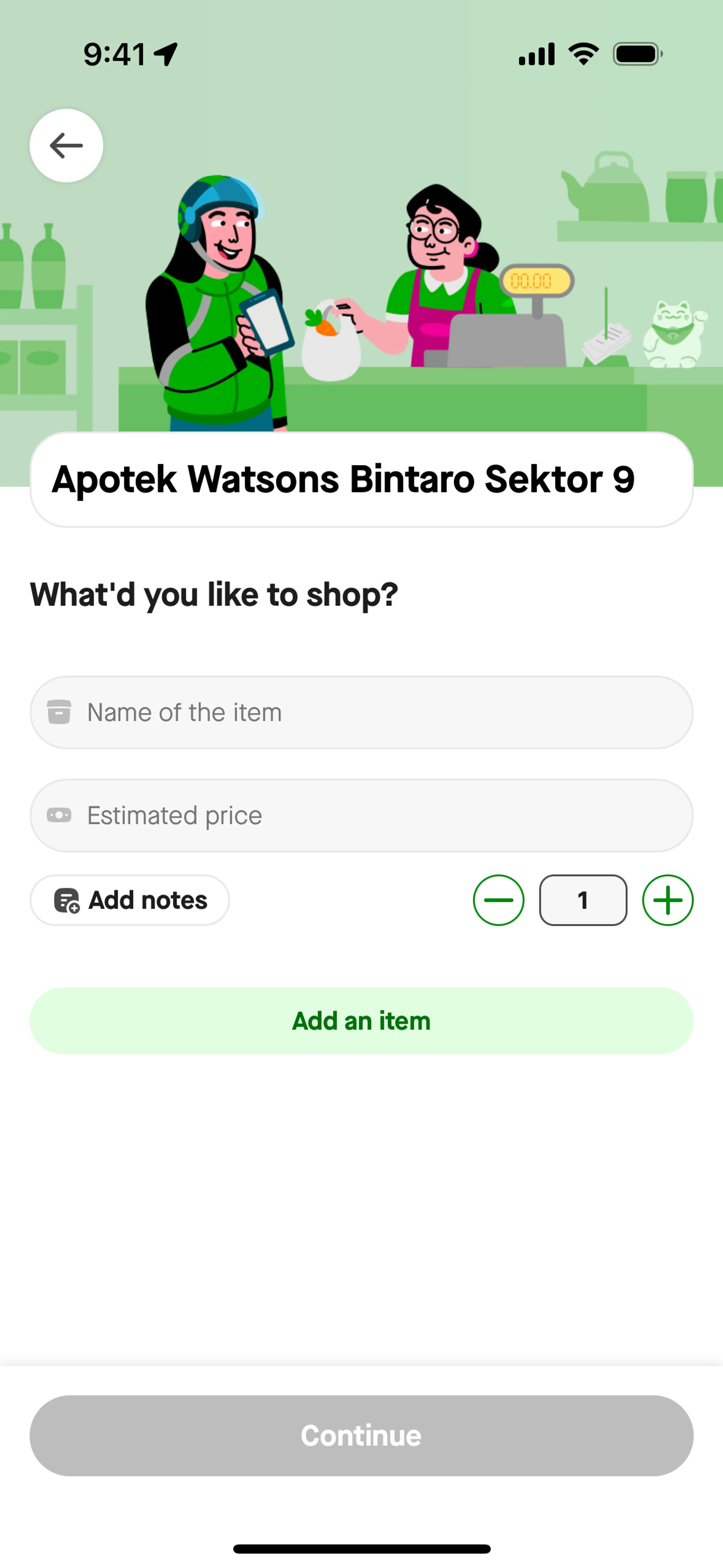Tap the home indicator bar

pyautogui.click(x=361, y=1548)
